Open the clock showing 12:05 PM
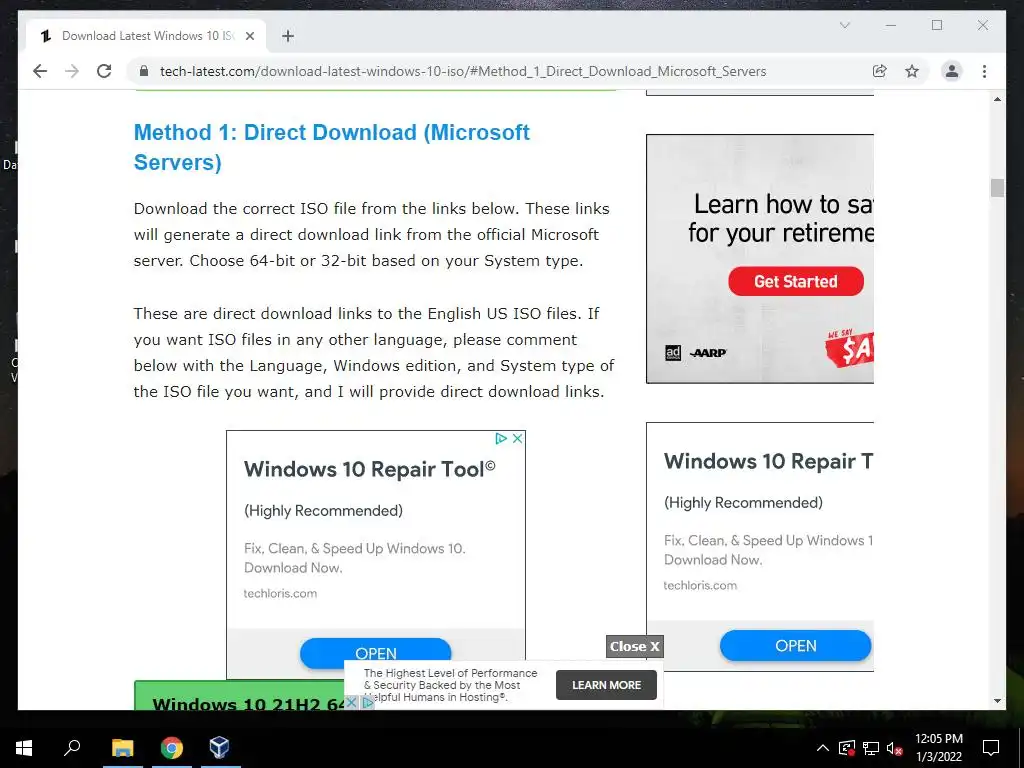Screen dimensions: 1024x768 [x=938, y=748]
